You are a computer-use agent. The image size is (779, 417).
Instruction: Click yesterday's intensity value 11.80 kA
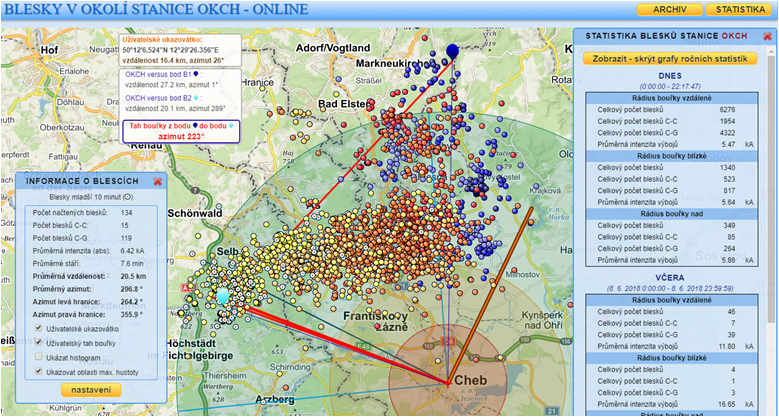pos(727,346)
